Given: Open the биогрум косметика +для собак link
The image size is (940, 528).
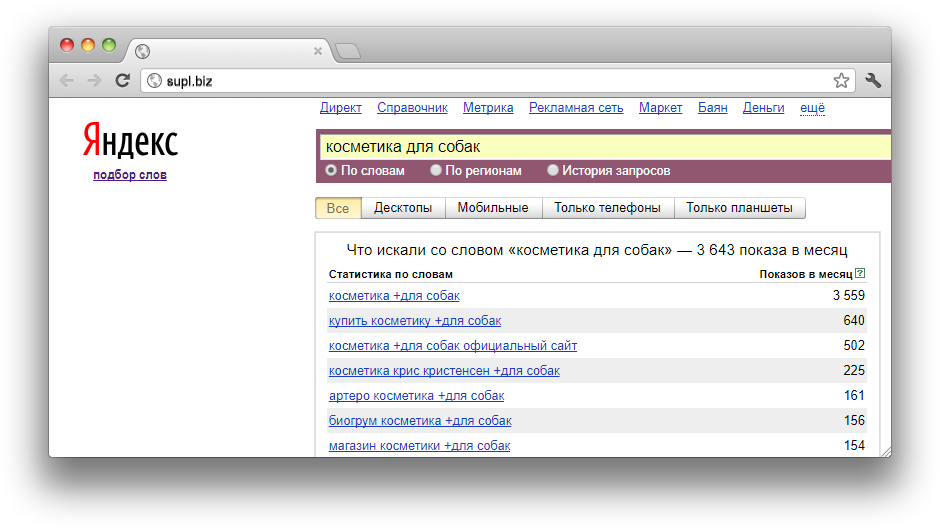Looking at the screenshot, I should coord(420,421).
